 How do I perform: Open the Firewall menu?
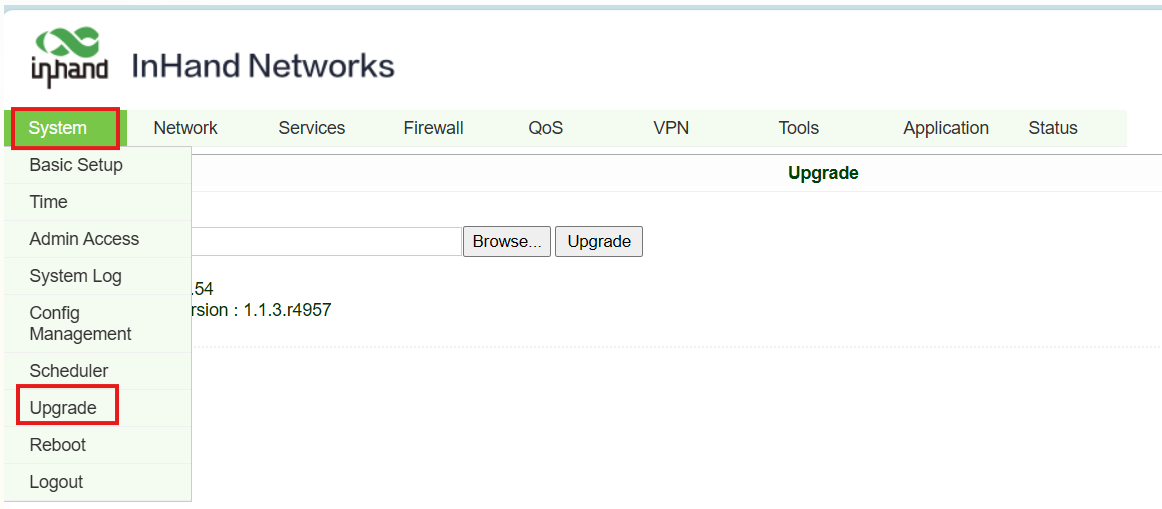tap(433, 128)
